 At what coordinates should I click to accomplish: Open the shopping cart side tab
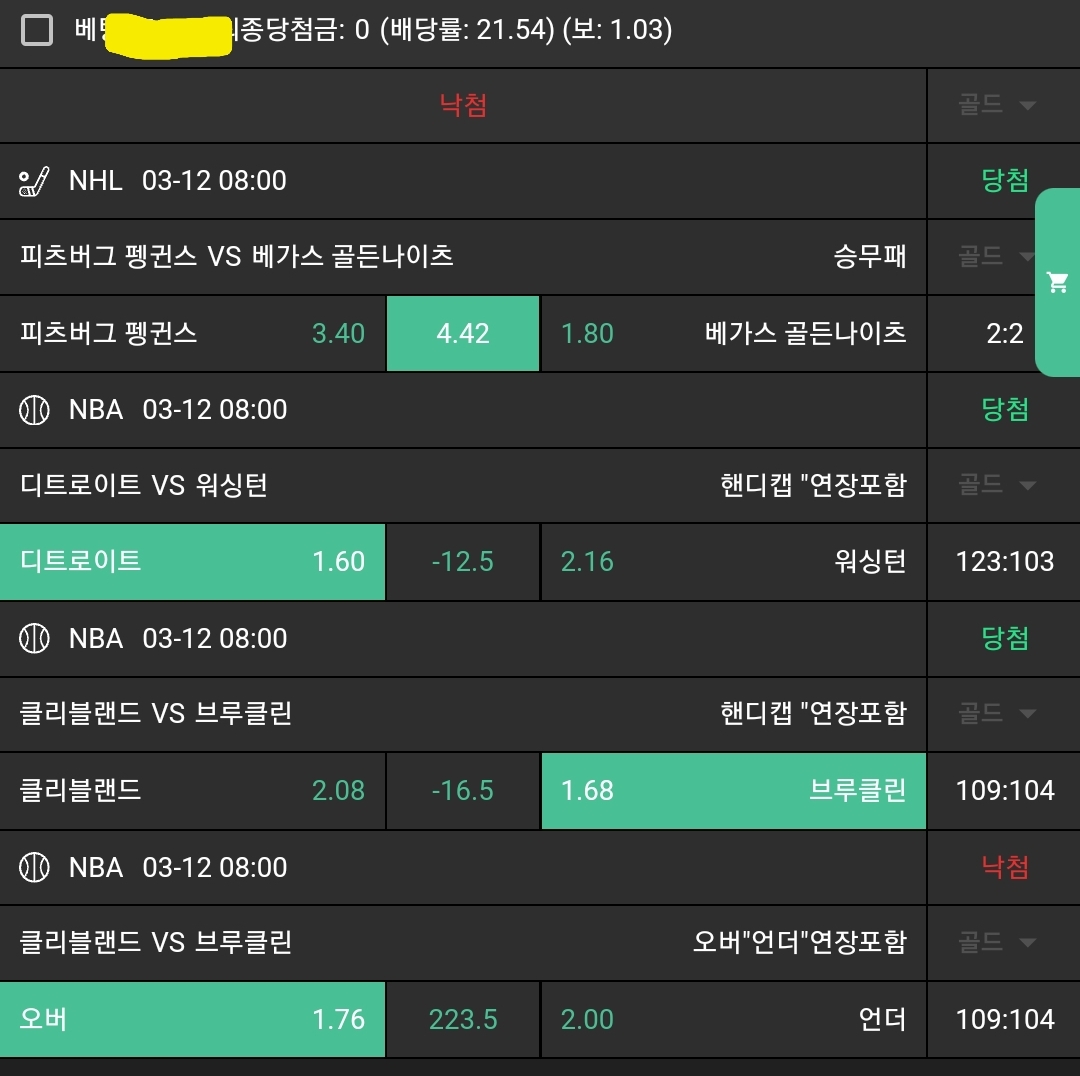click(x=1058, y=283)
